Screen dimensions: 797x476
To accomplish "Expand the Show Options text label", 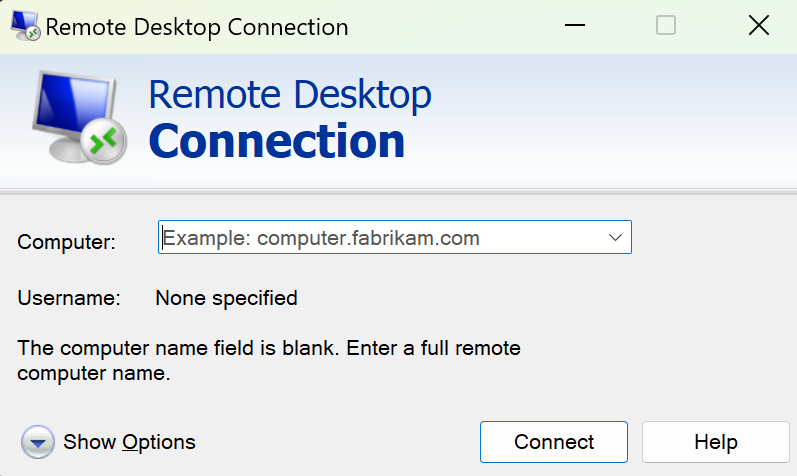I will pyautogui.click(x=129, y=442).
